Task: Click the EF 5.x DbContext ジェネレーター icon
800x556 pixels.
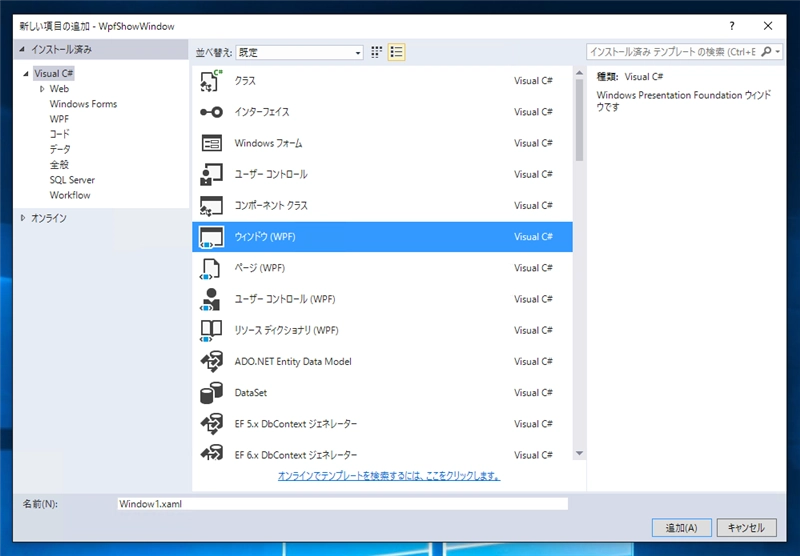Action: point(211,424)
